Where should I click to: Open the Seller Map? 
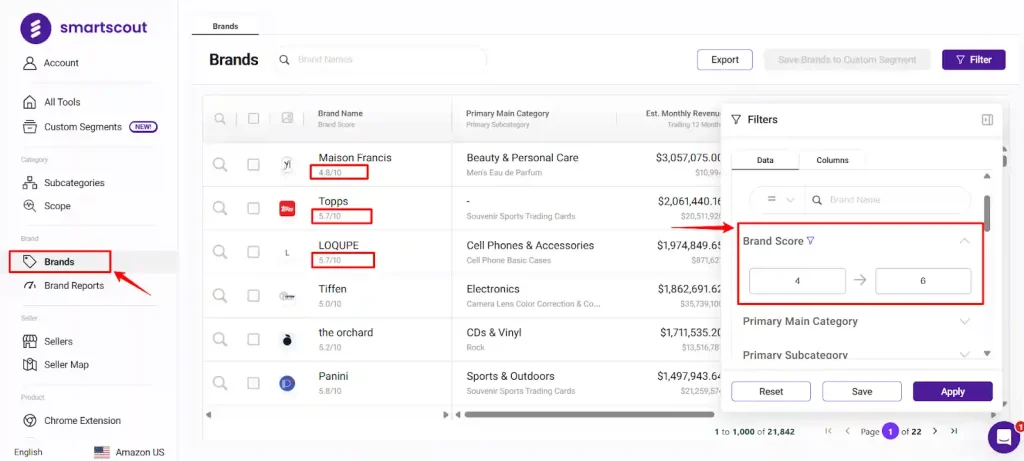[x=55, y=364]
